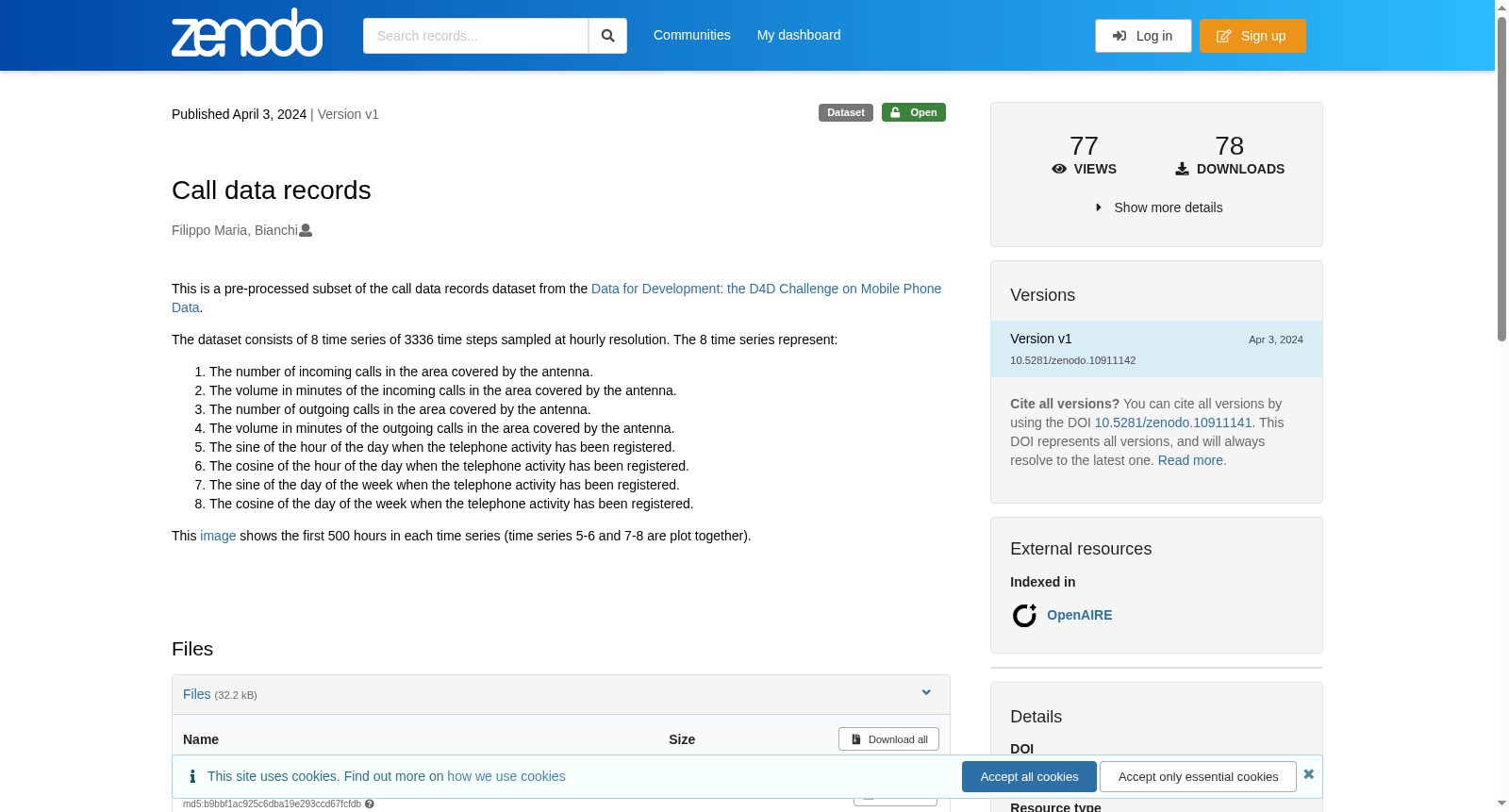Click the search magnifier button
This screenshot has height=812, width=1509.
pos(607,36)
